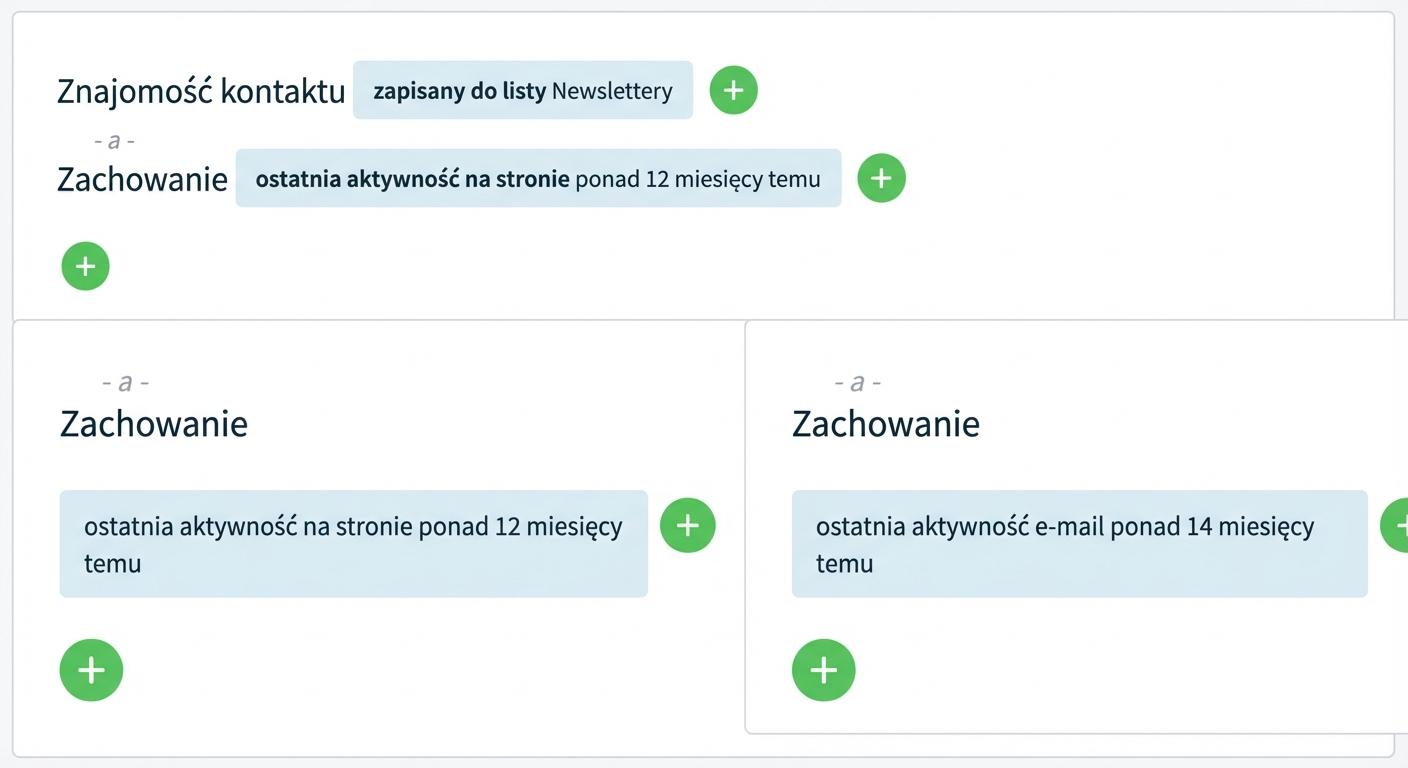Screen dimensions: 1408x768
Task: Toggle the '- a -' operator in the right panel
Action: 857,382
